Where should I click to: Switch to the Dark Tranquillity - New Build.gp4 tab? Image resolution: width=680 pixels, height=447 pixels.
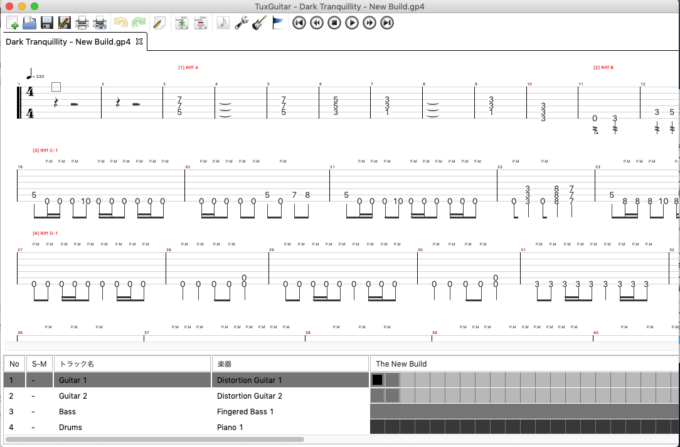tap(68, 42)
